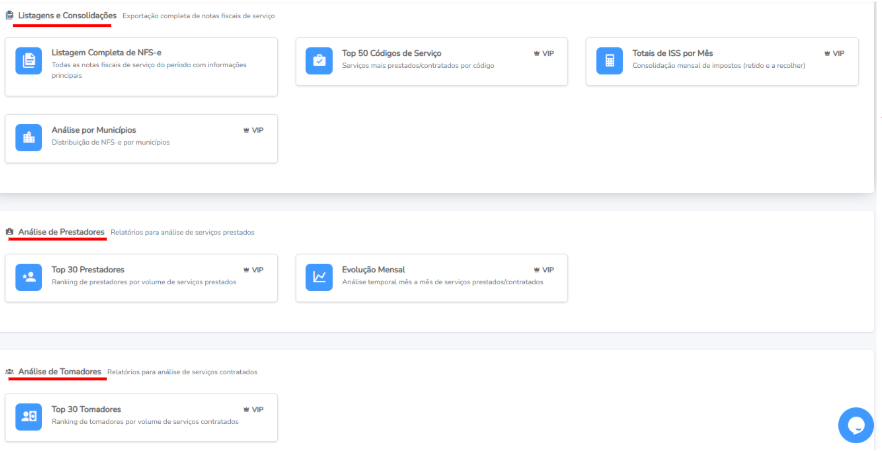Click the Top 30 Prestadores people icon
The width and height of the screenshot is (882, 451).
click(x=29, y=277)
